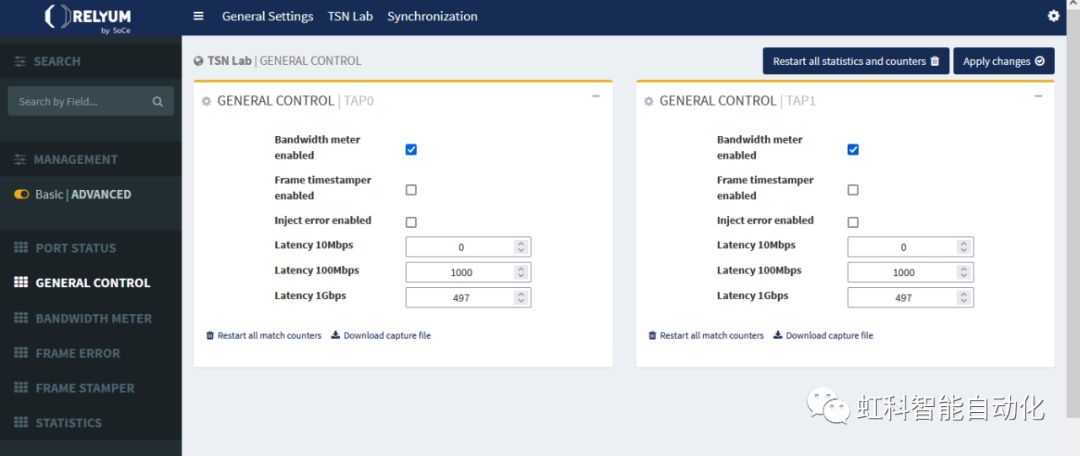
Task: Click TSN Lab breadcrumb text
Action: click(x=229, y=61)
